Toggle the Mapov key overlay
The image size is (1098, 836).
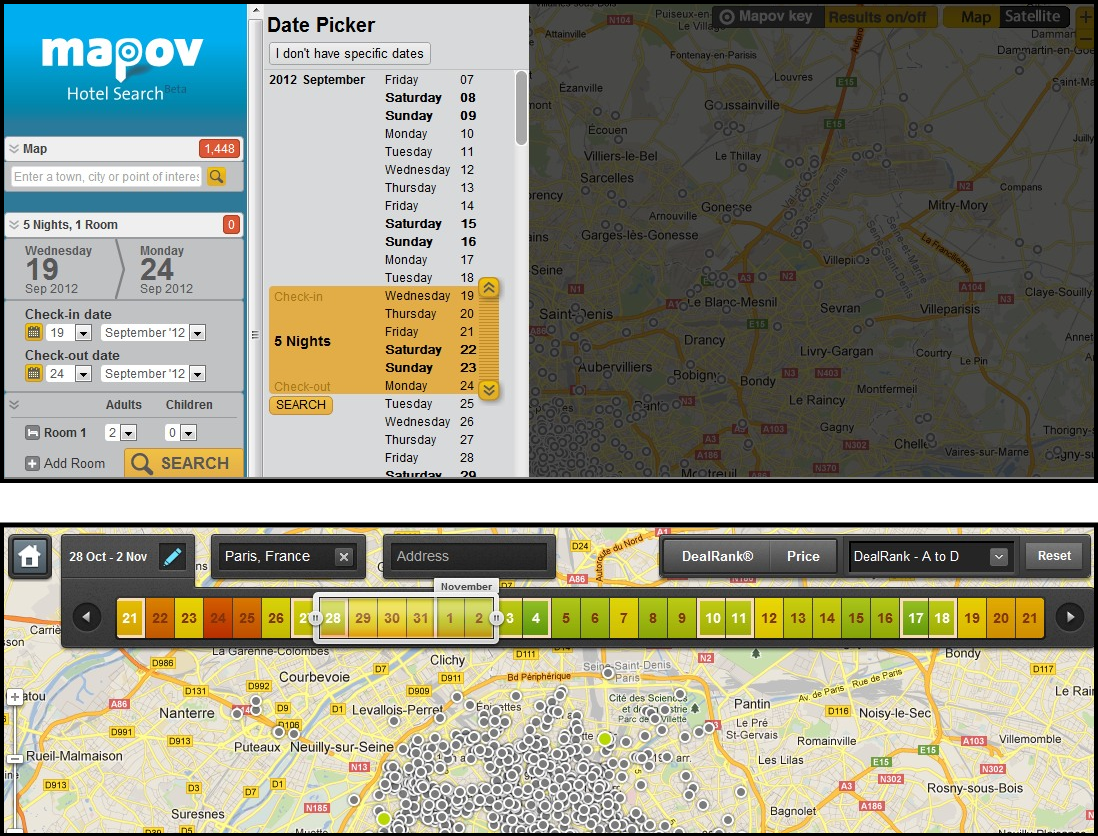click(768, 17)
